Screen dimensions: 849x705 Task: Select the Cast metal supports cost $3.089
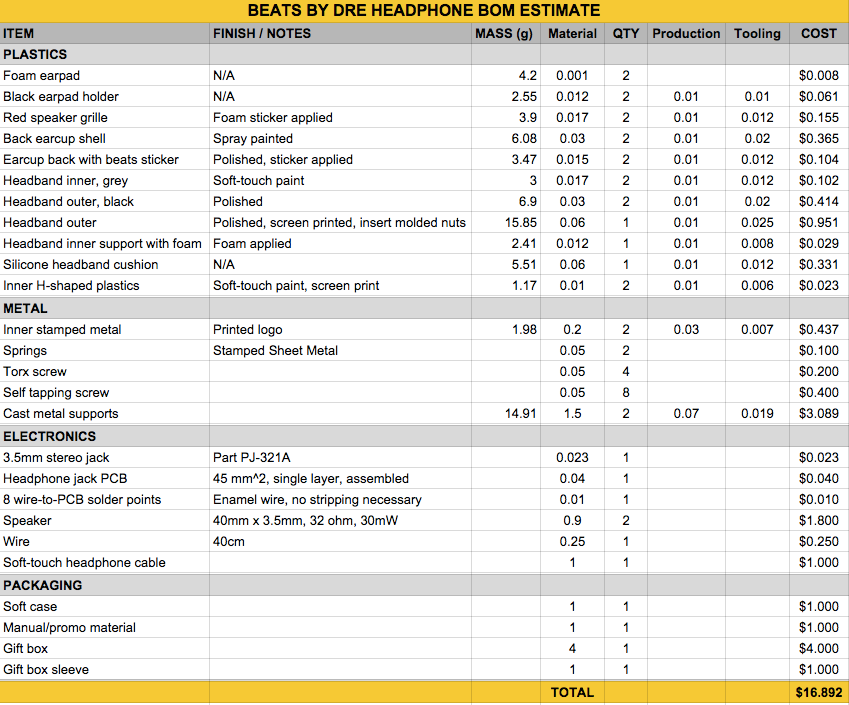(x=819, y=414)
